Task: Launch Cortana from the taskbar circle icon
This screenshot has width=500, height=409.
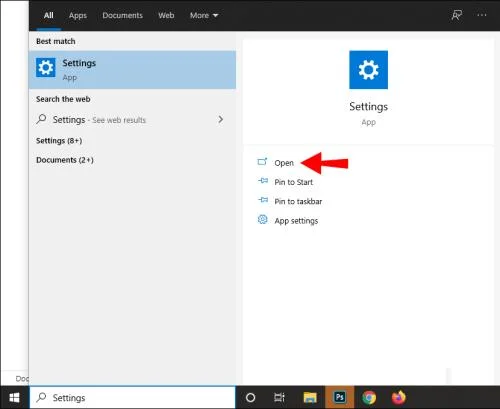Action: [250, 397]
